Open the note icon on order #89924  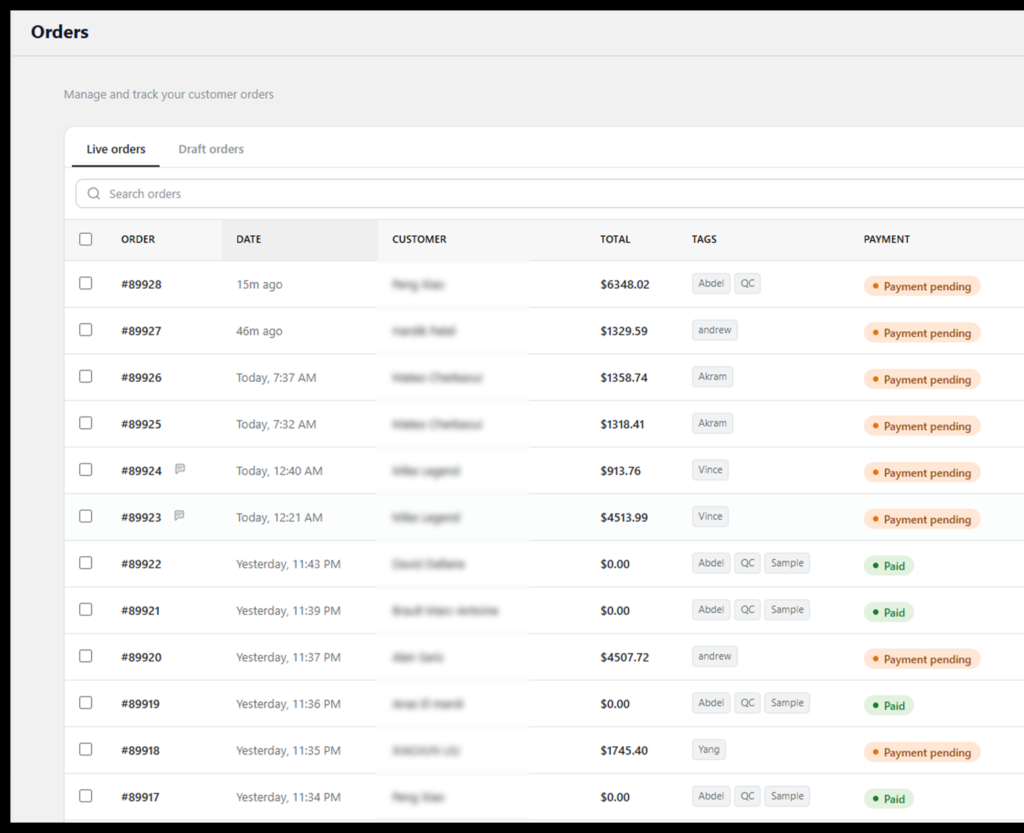[x=180, y=469]
